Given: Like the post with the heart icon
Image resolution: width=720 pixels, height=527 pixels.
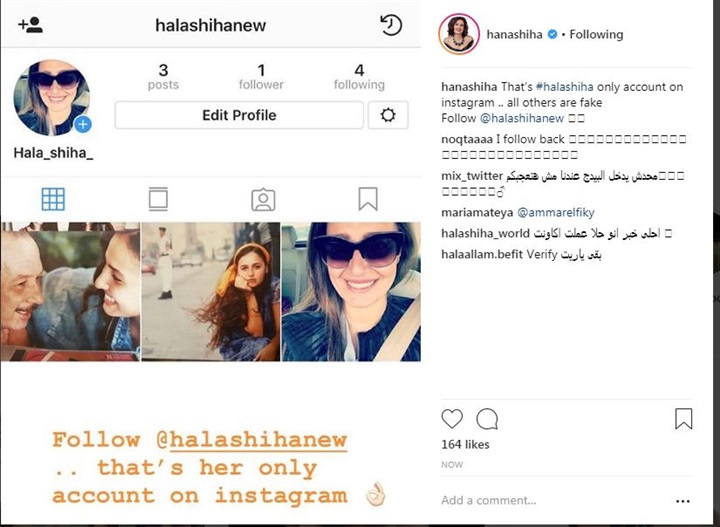Looking at the screenshot, I should click(x=452, y=419).
